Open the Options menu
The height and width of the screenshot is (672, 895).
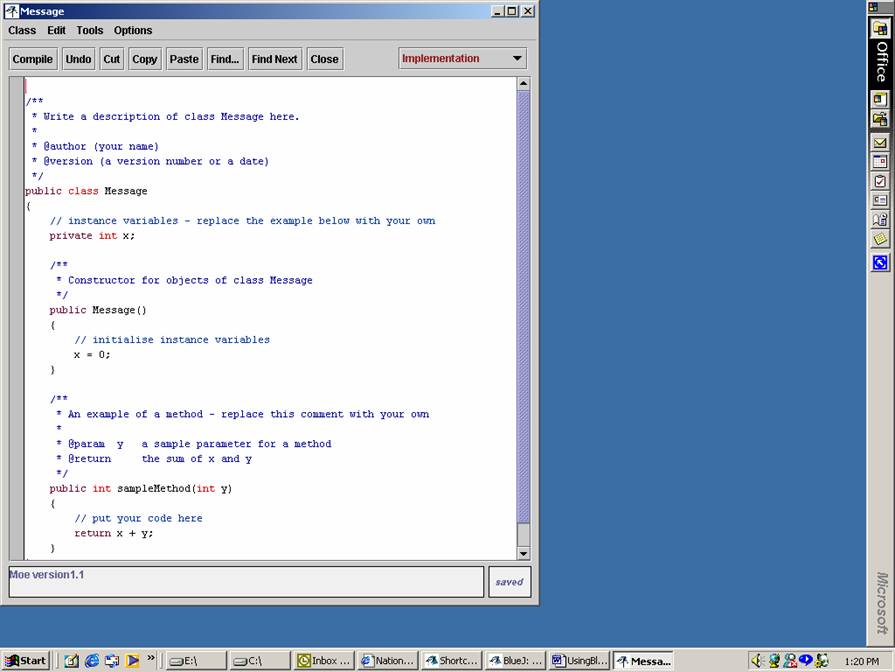point(132,30)
